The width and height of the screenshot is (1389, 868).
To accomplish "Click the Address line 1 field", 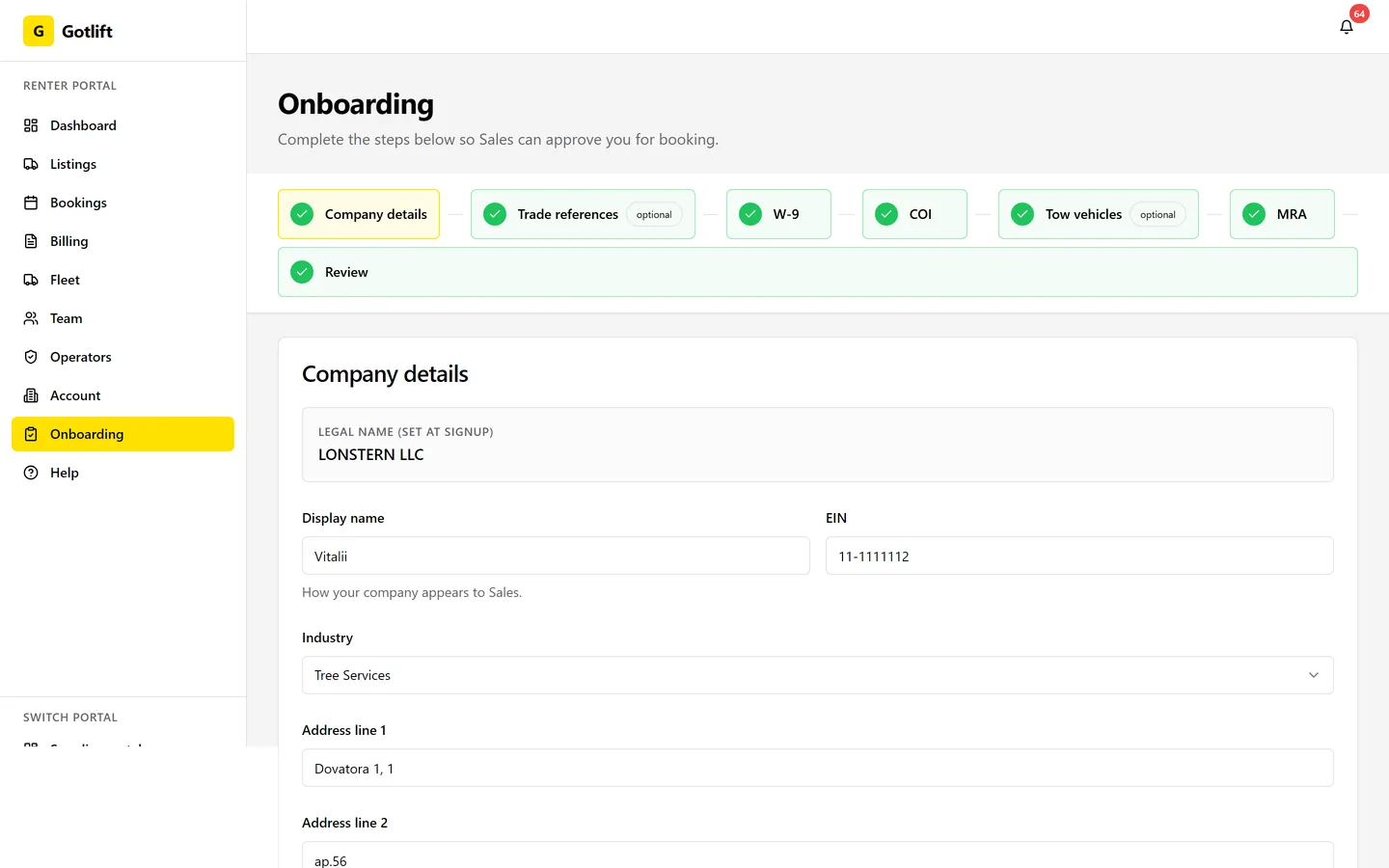I will click(x=818, y=768).
